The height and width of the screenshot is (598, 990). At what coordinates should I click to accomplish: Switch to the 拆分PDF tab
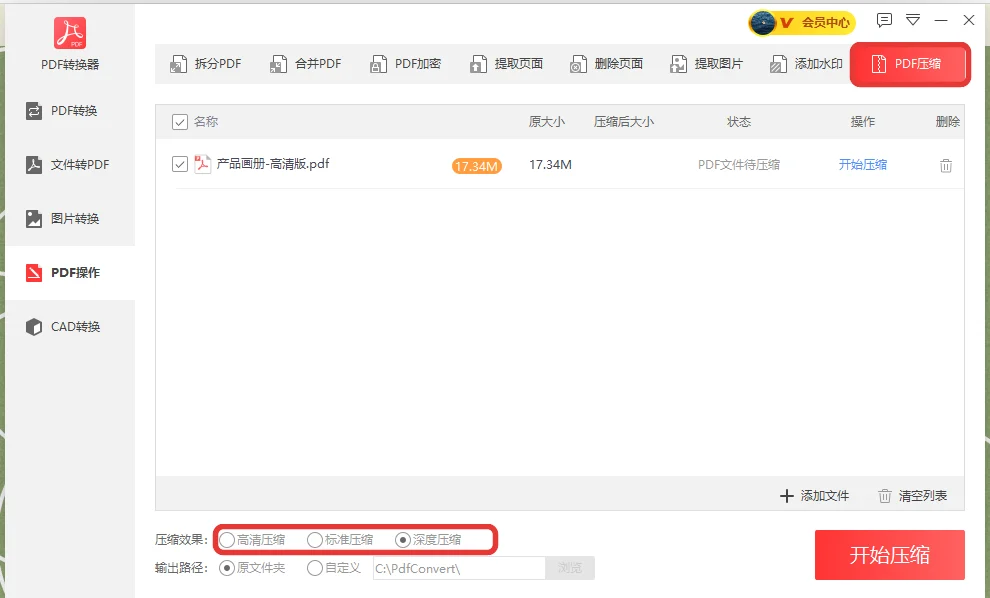click(x=206, y=64)
